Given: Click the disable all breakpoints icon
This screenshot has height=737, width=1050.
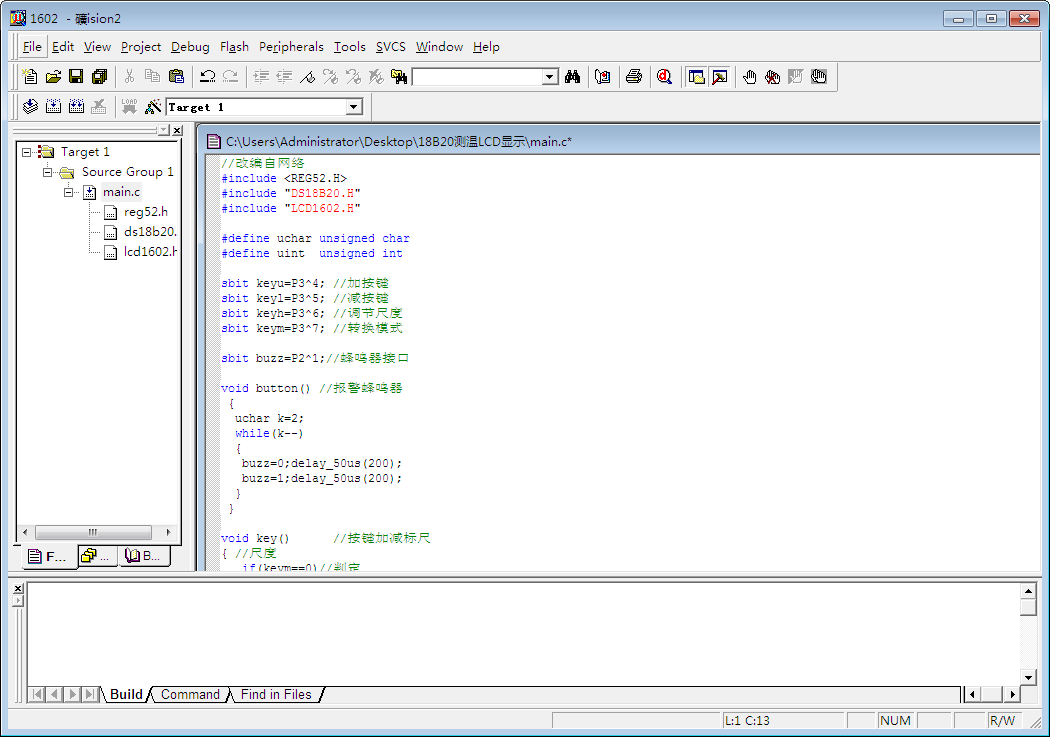Looking at the screenshot, I should pyautogui.click(x=819, y=77).
